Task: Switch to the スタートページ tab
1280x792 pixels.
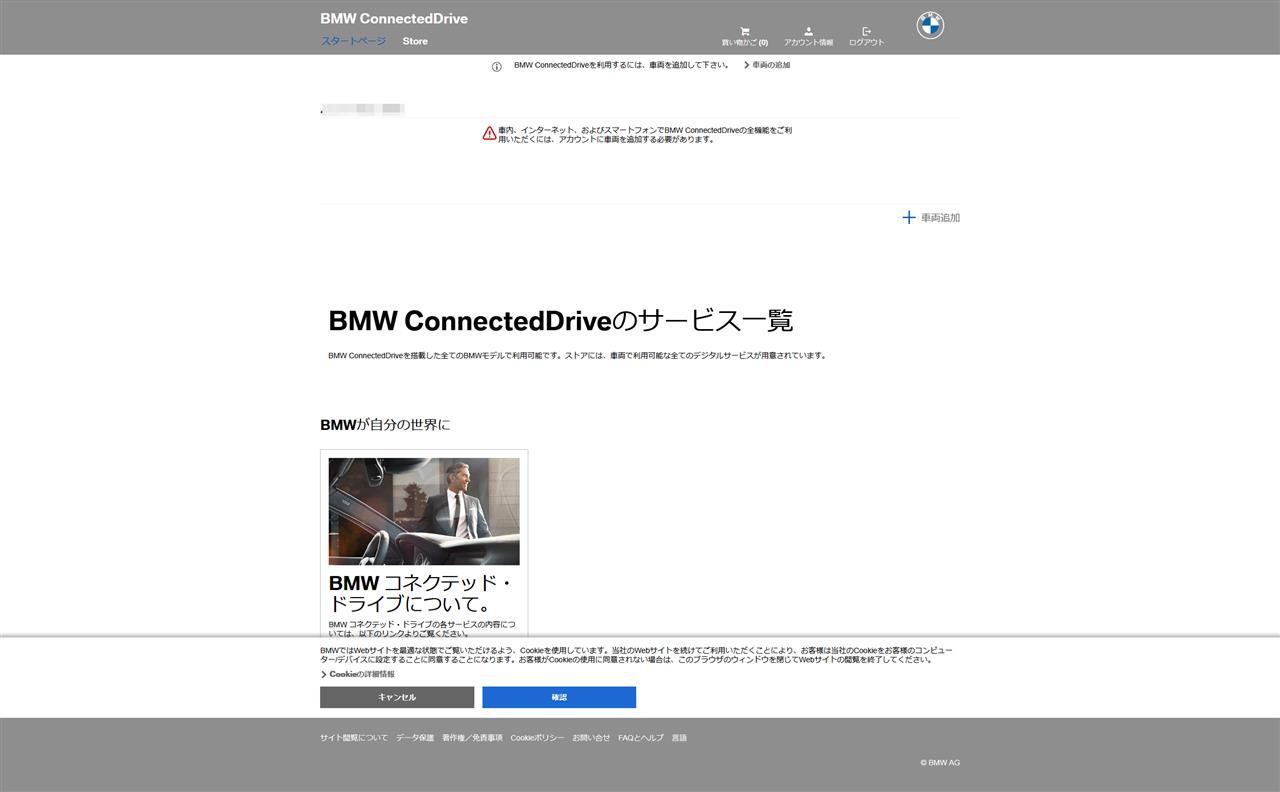Action: pos(353,41)
